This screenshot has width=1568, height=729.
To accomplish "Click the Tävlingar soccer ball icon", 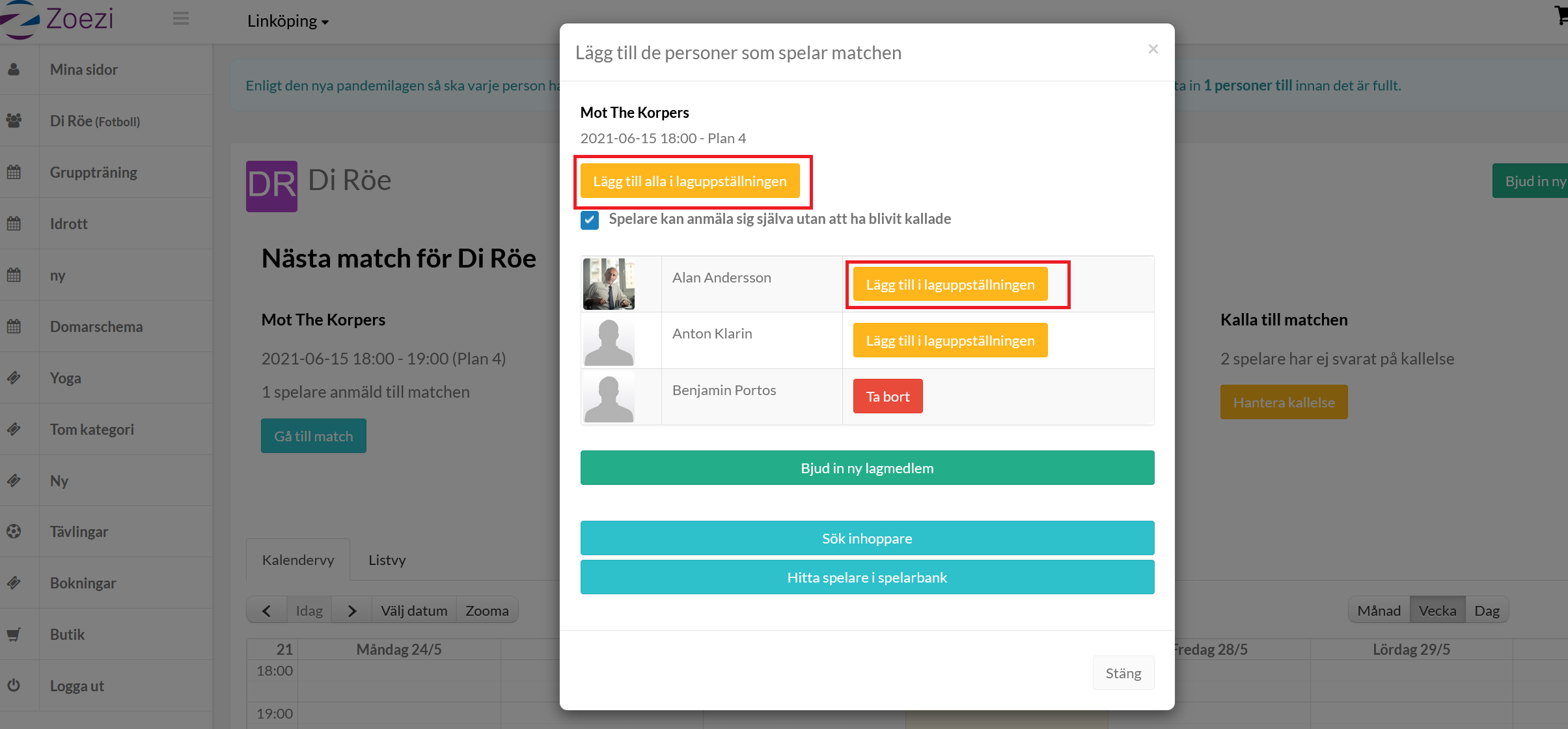I will click(14, 532).
